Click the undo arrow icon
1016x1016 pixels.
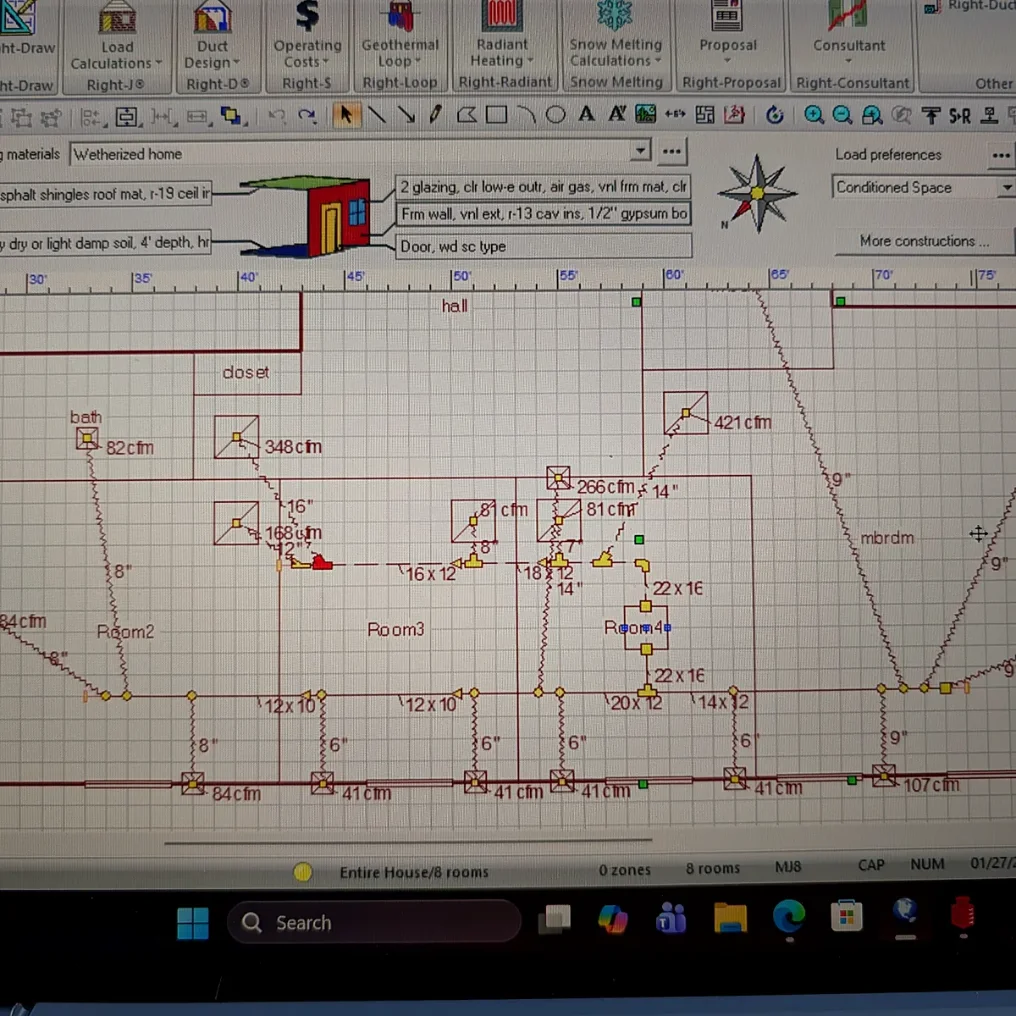pos(277,116)
